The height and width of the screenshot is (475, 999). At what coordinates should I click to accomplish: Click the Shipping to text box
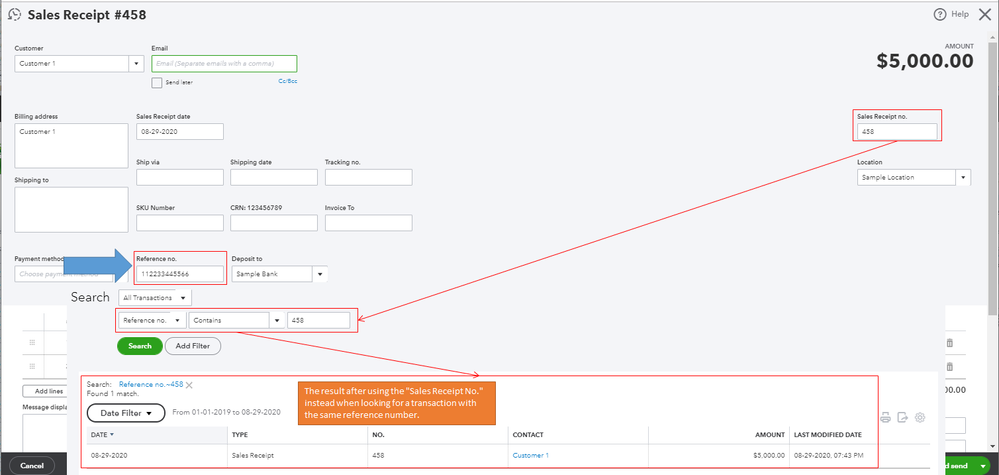click(x=71, y=209)
